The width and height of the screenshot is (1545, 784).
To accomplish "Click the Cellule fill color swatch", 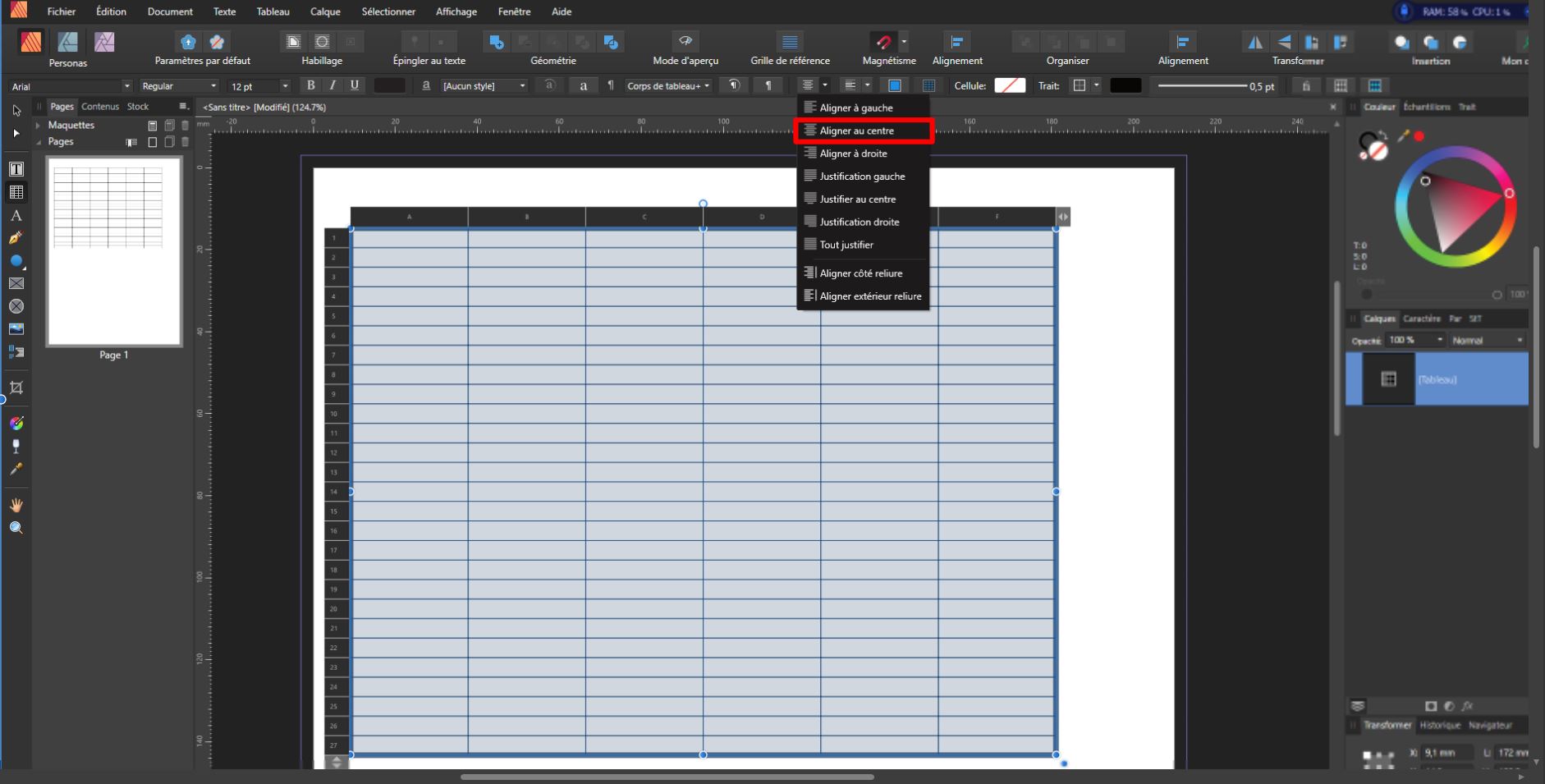I will tap(1010, 85).
